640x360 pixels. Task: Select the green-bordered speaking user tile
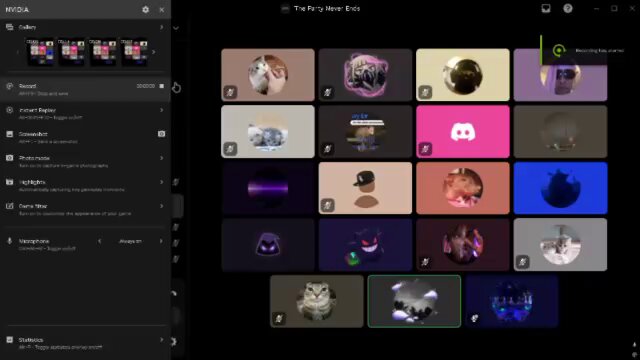point(414,301)
